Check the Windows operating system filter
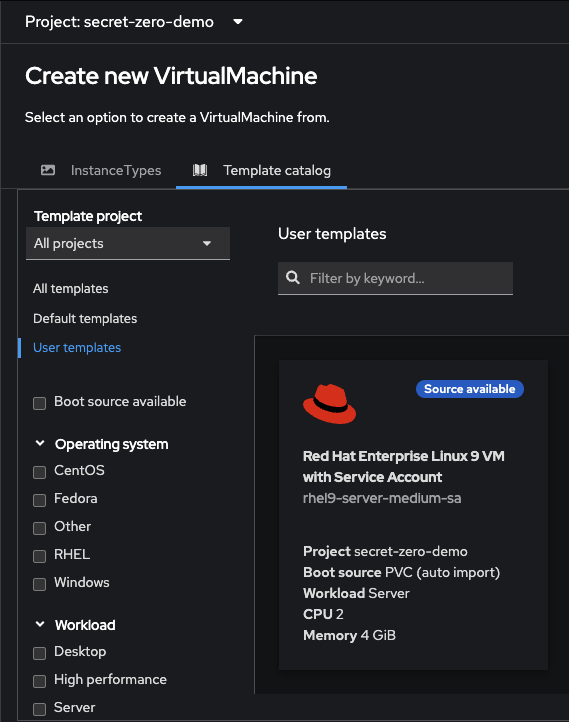This screenshot has height=722, width=569. click(x=40, y=584)
